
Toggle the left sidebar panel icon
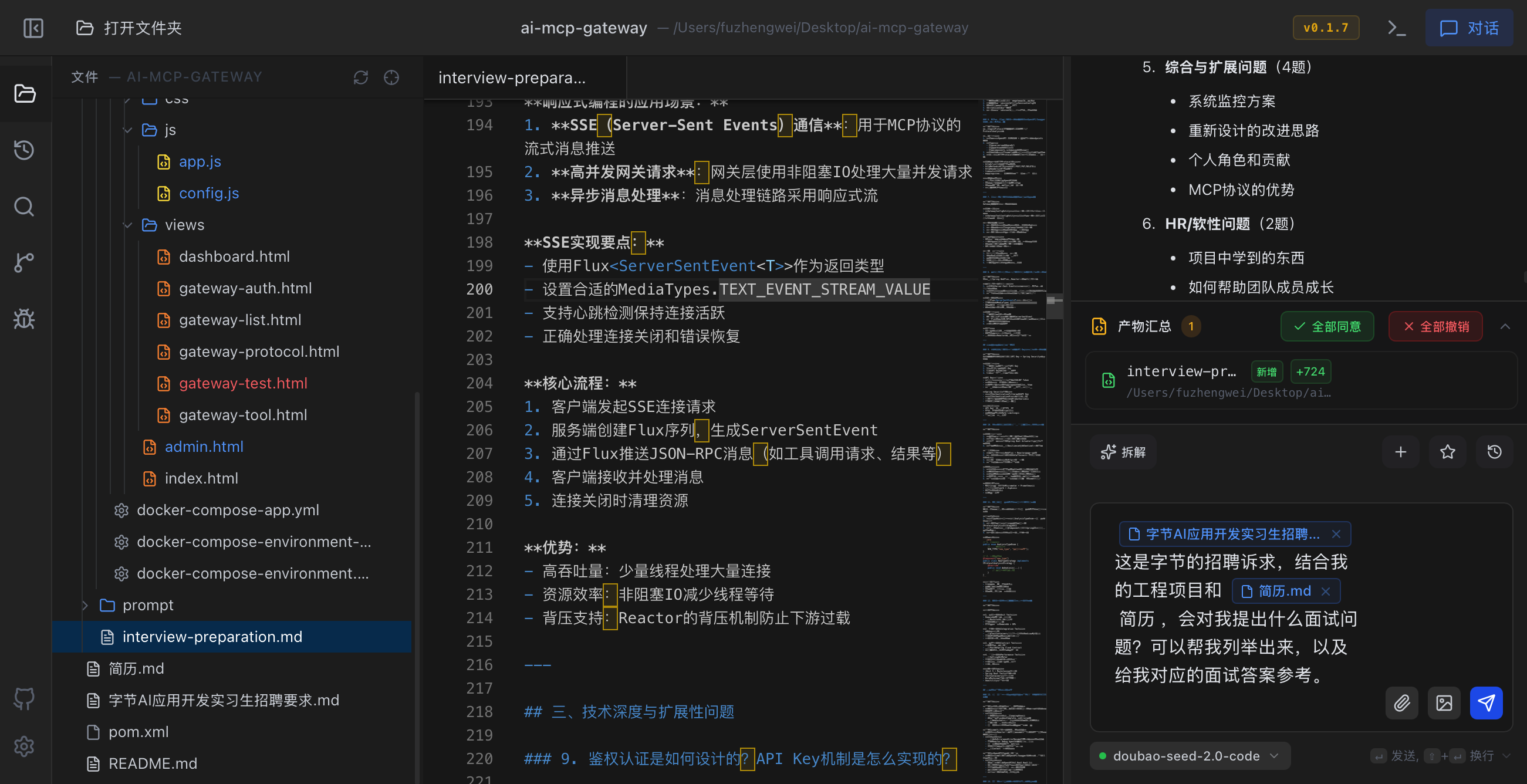click(x=33, y=28)
